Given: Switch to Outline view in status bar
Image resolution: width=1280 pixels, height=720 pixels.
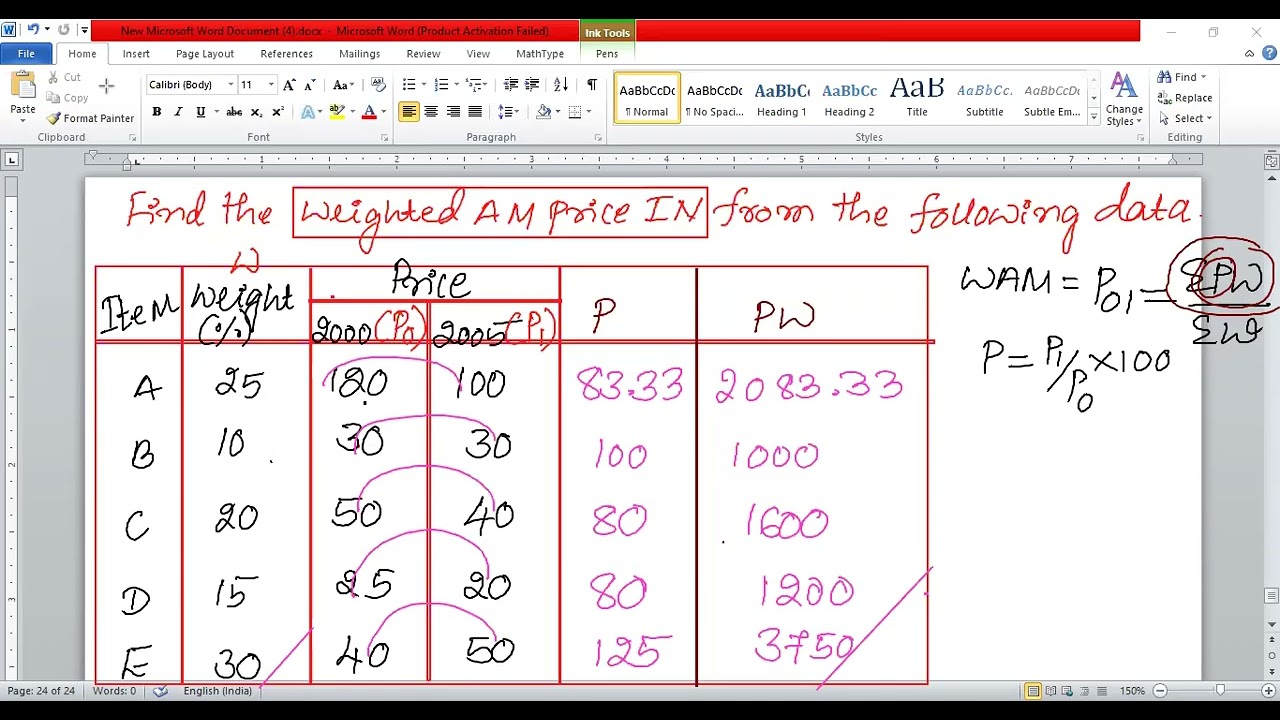Looking at the screenshot, I should [x=1086, y=691].
